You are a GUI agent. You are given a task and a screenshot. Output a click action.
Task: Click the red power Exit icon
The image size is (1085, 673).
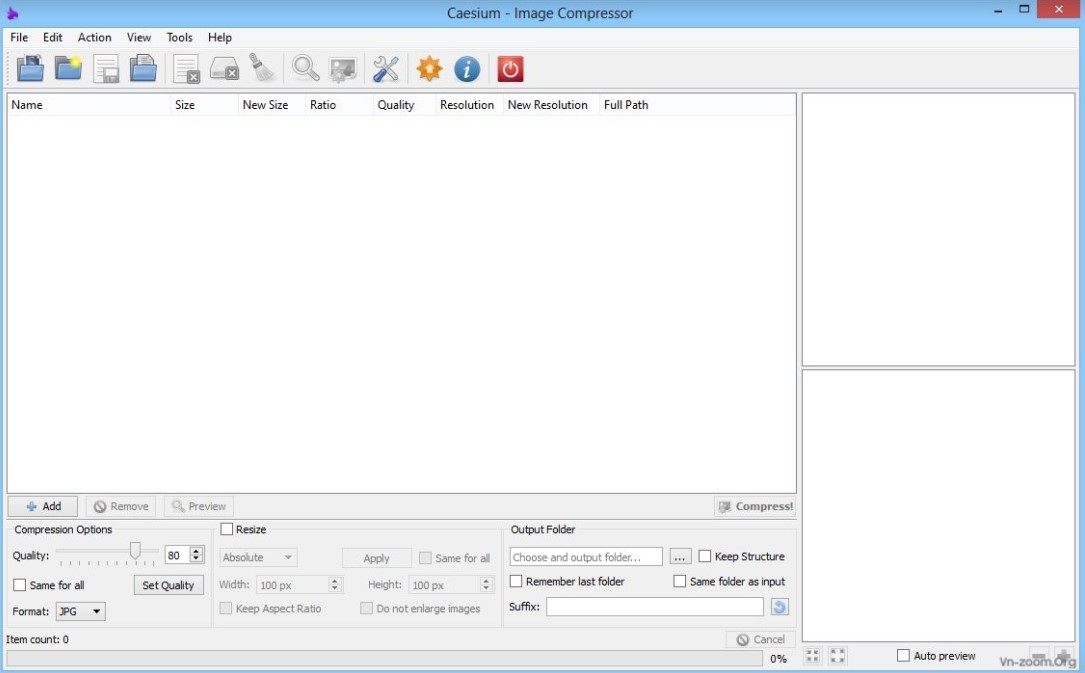pyautogui.click(x=510, y=68)
